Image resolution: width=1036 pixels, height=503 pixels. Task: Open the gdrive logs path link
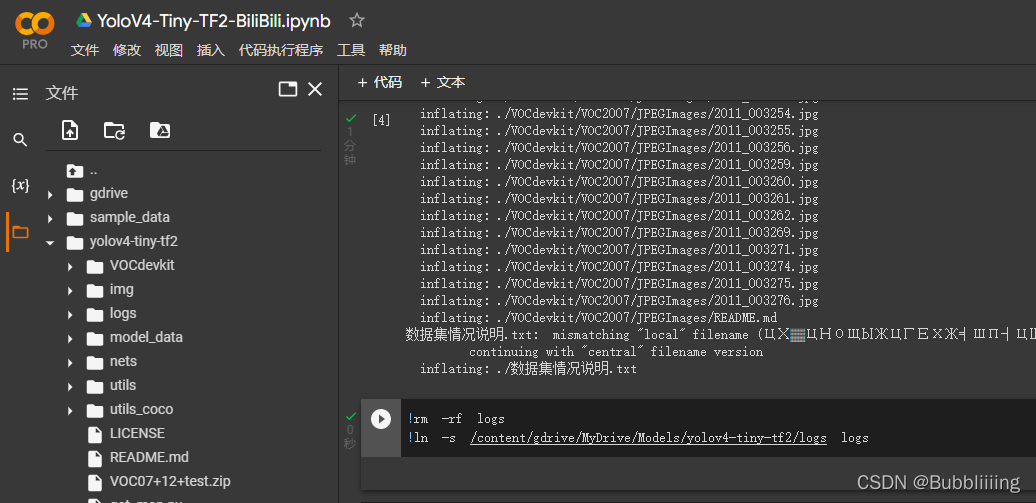point(648,438)
